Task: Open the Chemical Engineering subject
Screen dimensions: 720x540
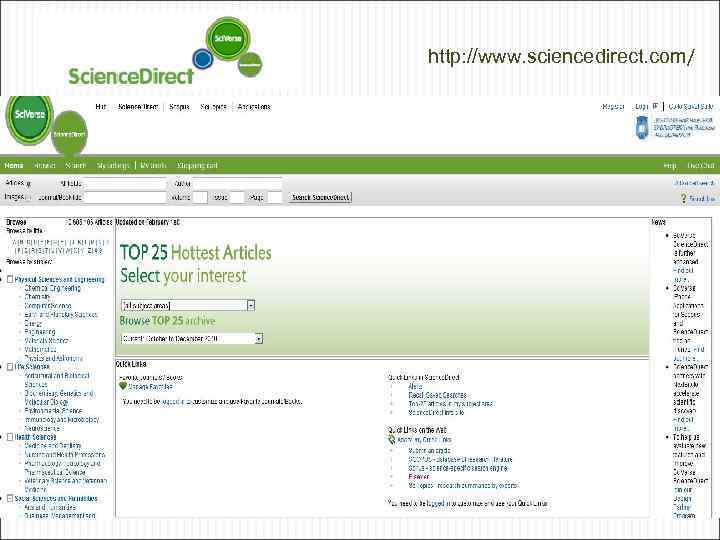Action: [52, 288]
